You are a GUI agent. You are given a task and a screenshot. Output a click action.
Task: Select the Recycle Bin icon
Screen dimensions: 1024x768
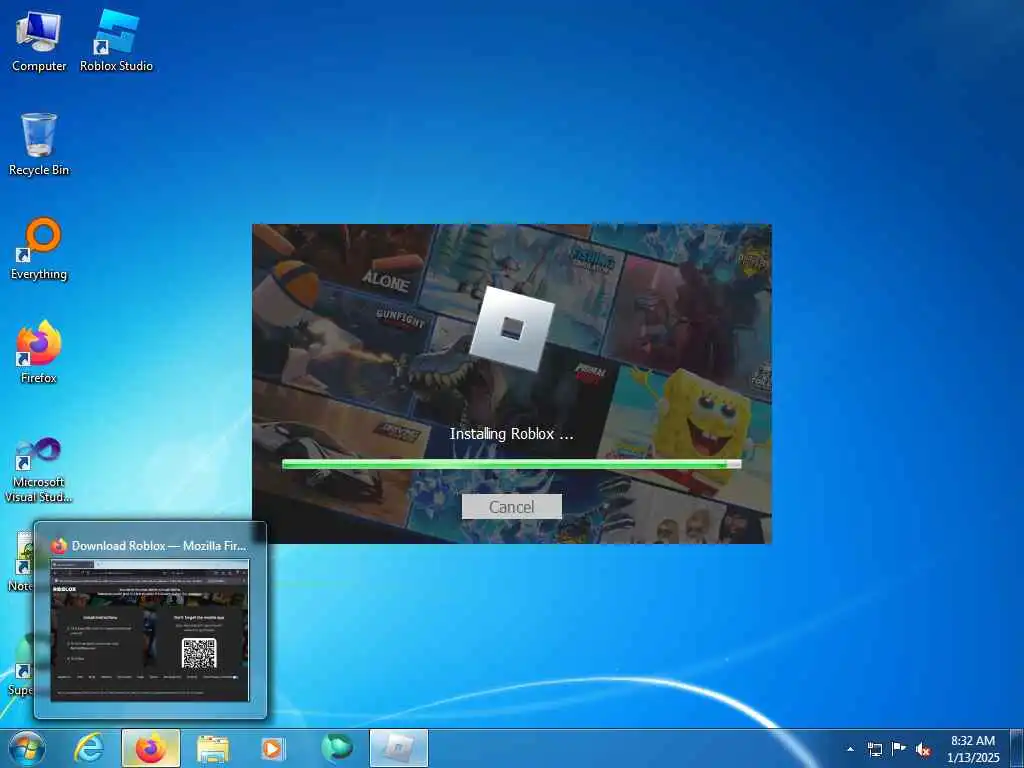[x=39, y=144]
